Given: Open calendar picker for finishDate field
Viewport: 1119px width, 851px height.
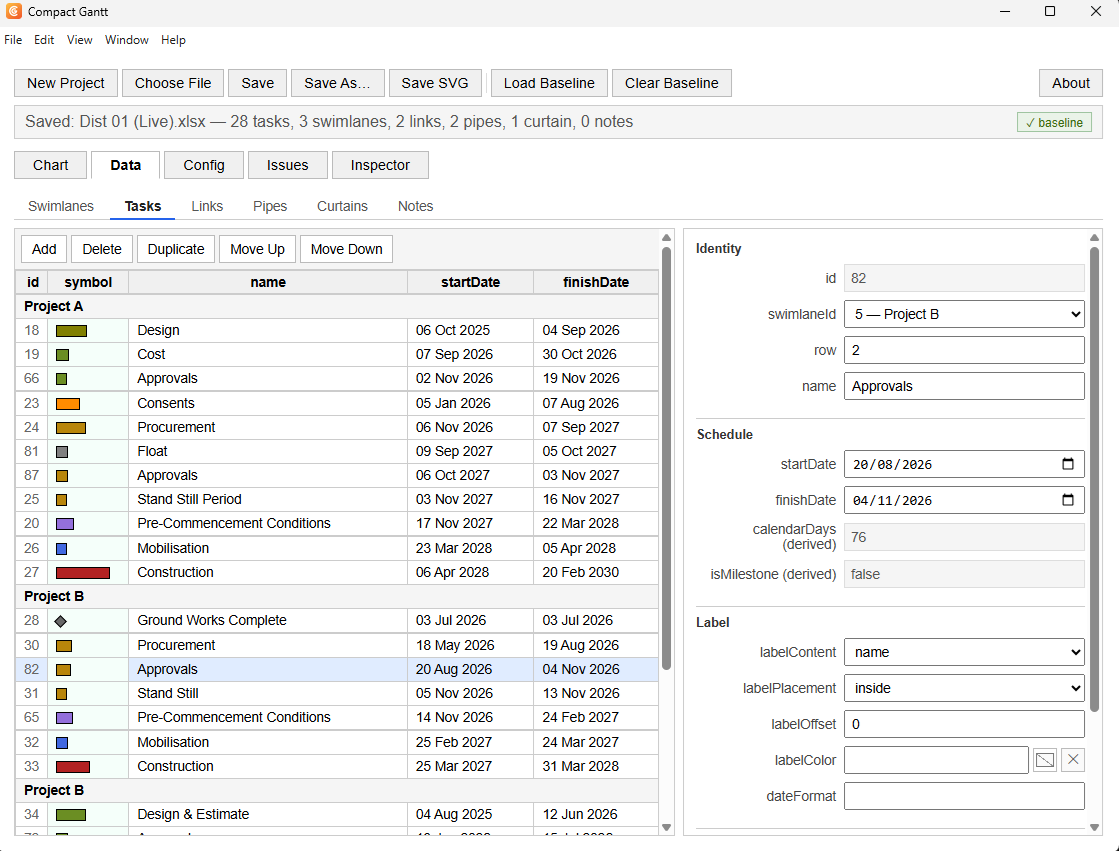Looking at the screenshot, I should pyautogui.click(x=1068, y=500).
